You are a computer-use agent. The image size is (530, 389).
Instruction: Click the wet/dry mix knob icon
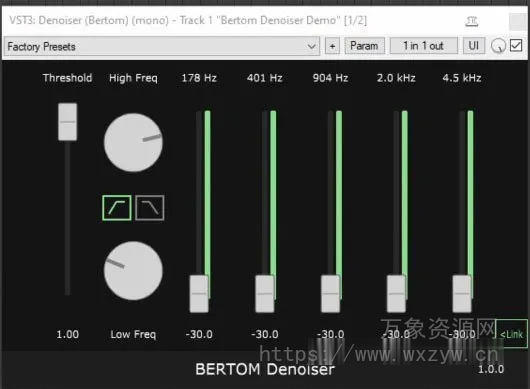click(x=498, y=46)
